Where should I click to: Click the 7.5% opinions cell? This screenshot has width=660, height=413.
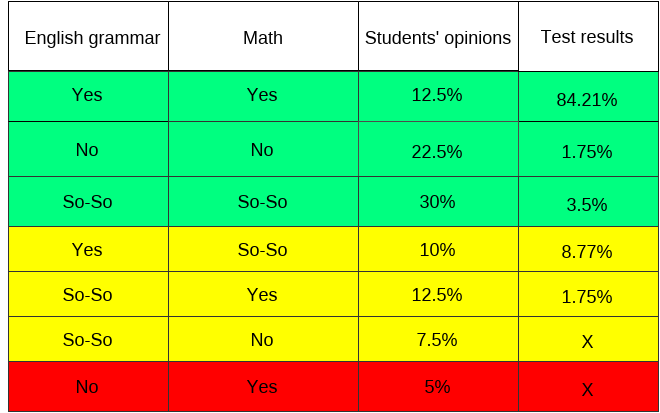pyautogui.click(x=437, y=340)
